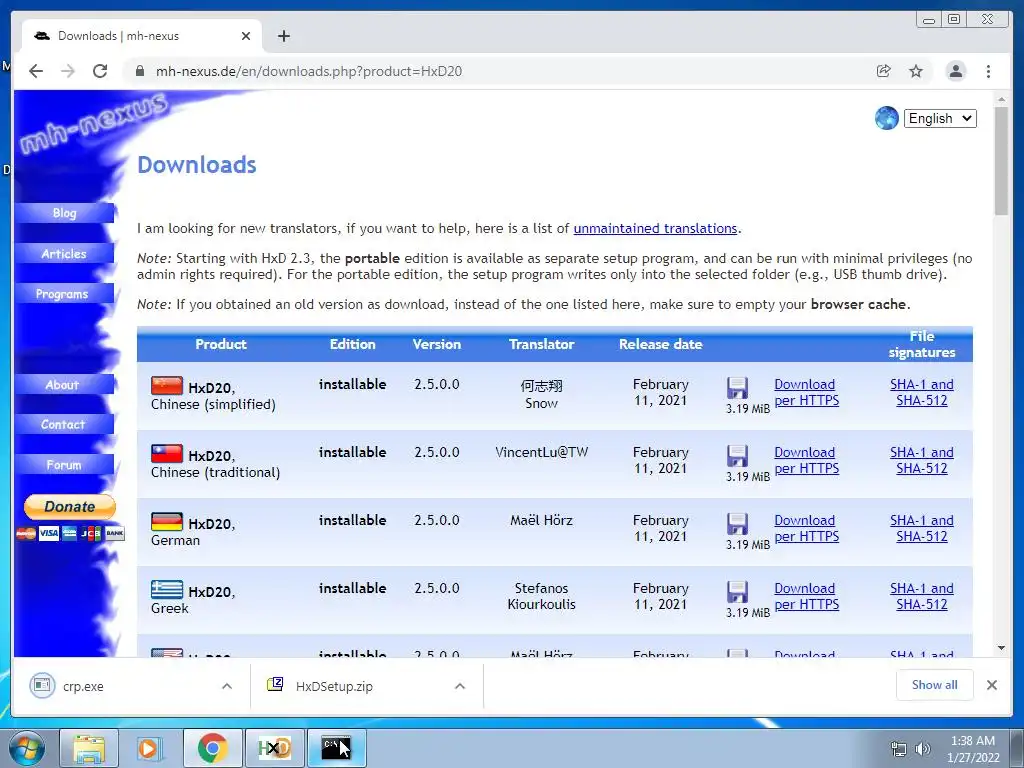This screenshot has height=768, width=1024.
Task: Click the Taiwan flag icon
Action: 167,453
